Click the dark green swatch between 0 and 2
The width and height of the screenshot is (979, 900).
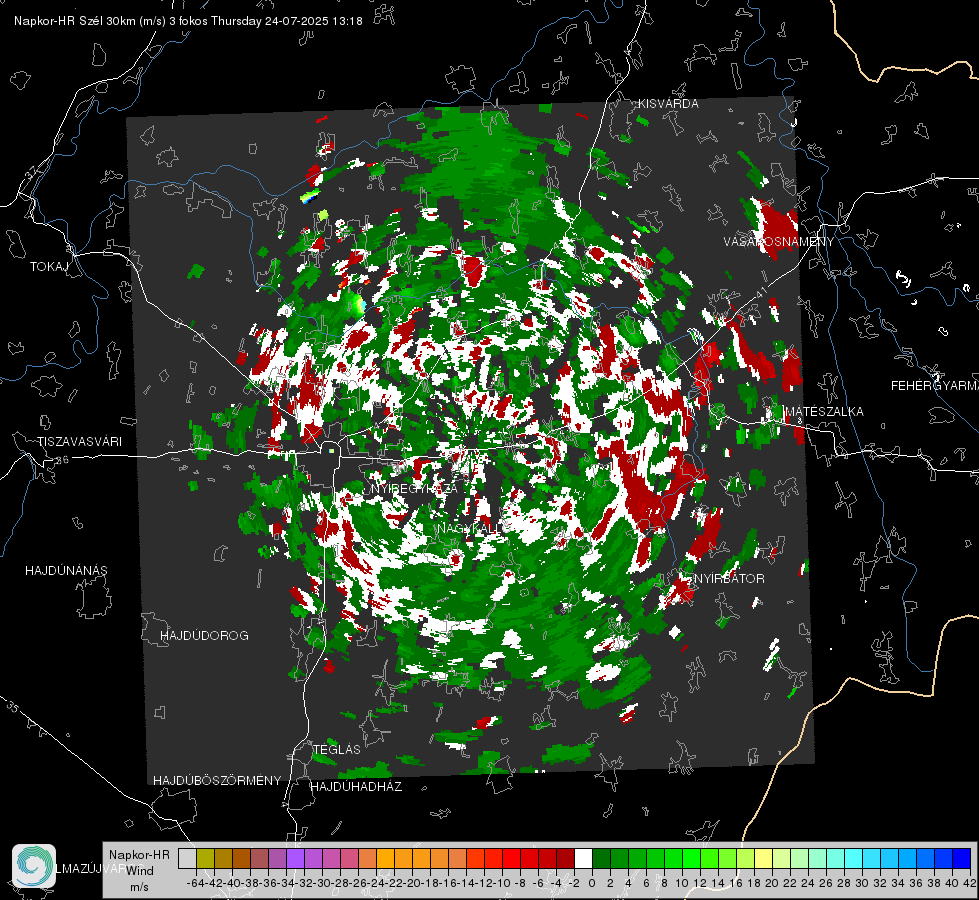pos(601,858)
